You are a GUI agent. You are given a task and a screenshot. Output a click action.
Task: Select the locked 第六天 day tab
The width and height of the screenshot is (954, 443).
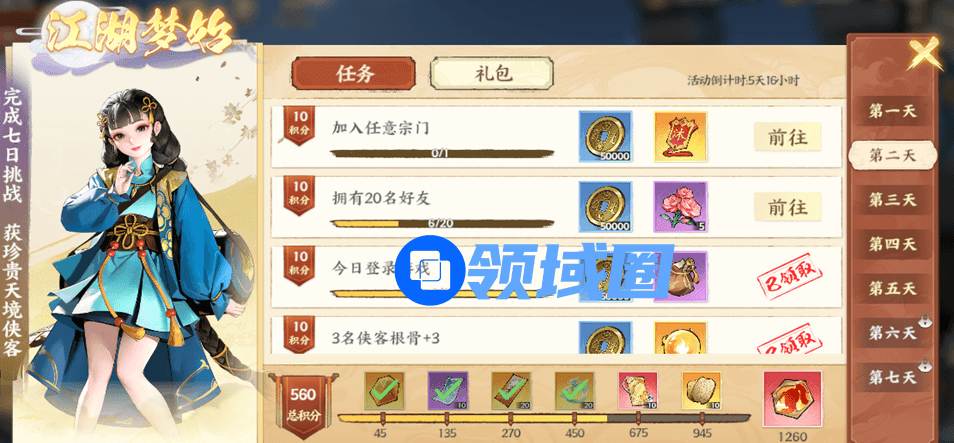pos(892,332)
